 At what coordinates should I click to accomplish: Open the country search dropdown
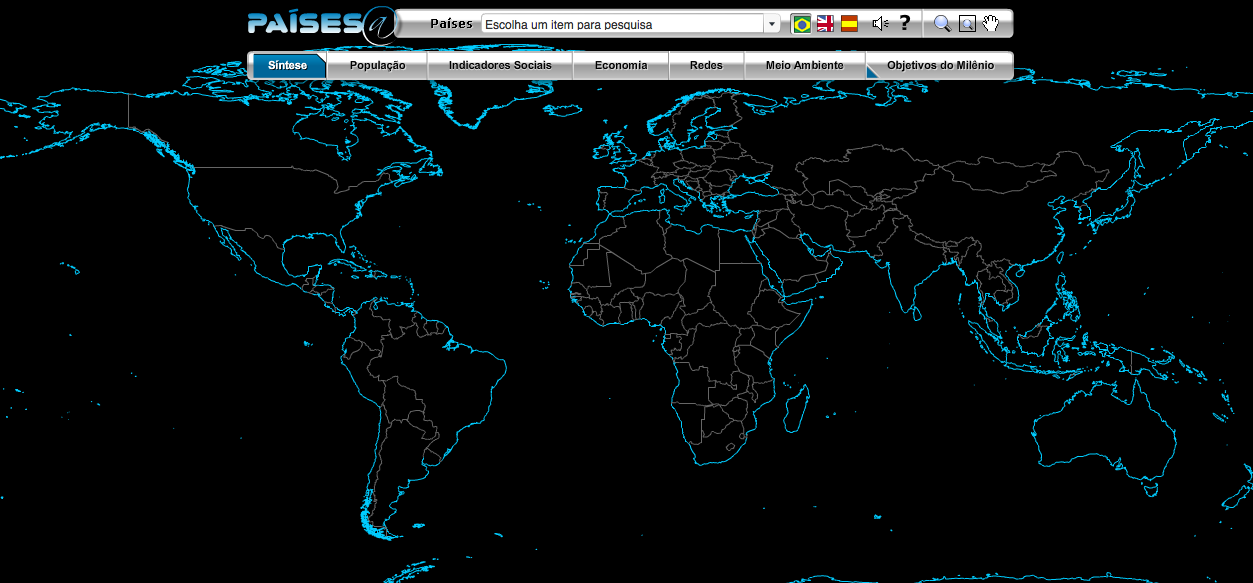771,21
